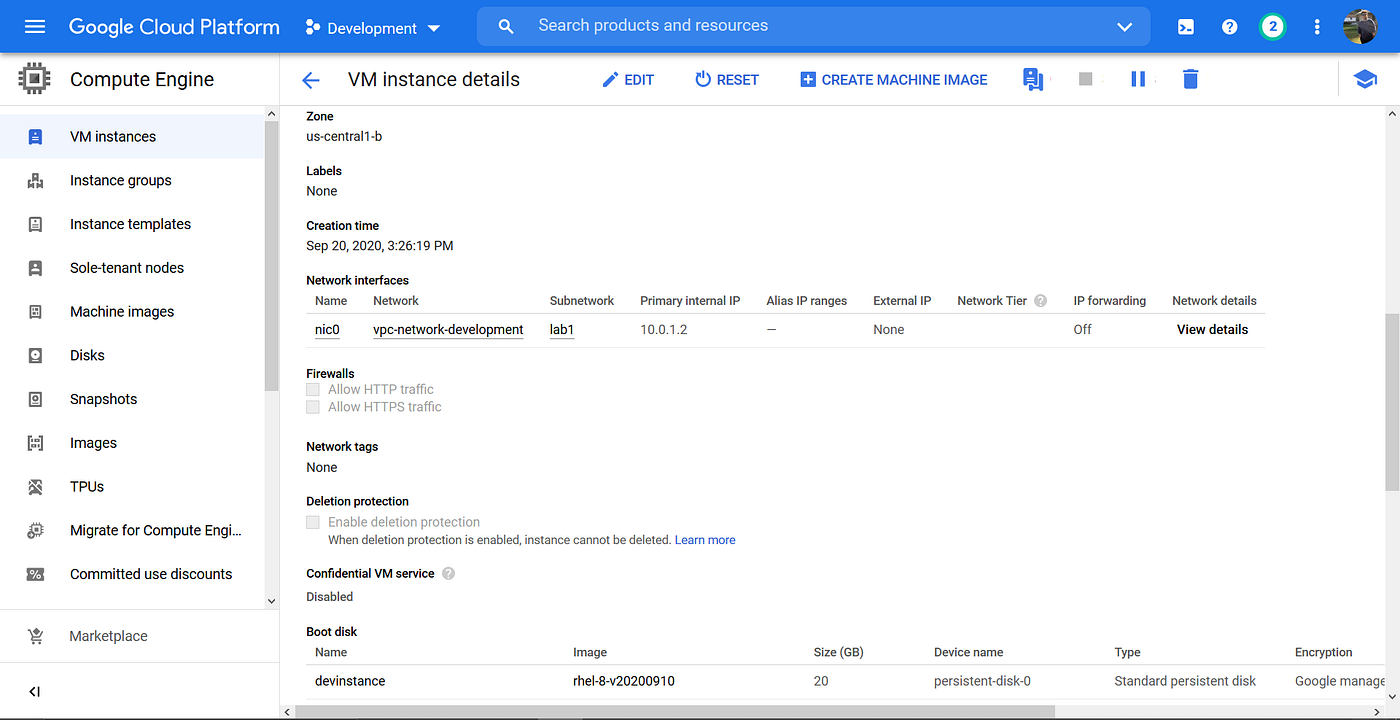The width and height of the screenshot is (1400, 720).
Task: Open Images in sidebar
Action: tap(132, 443)
